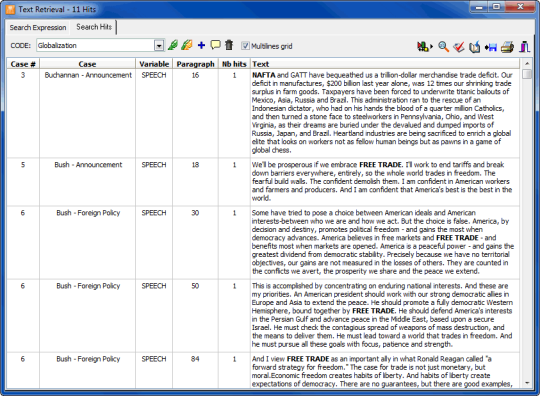
Task: Click the book with blue arrow icon
Action: point(475,46)
